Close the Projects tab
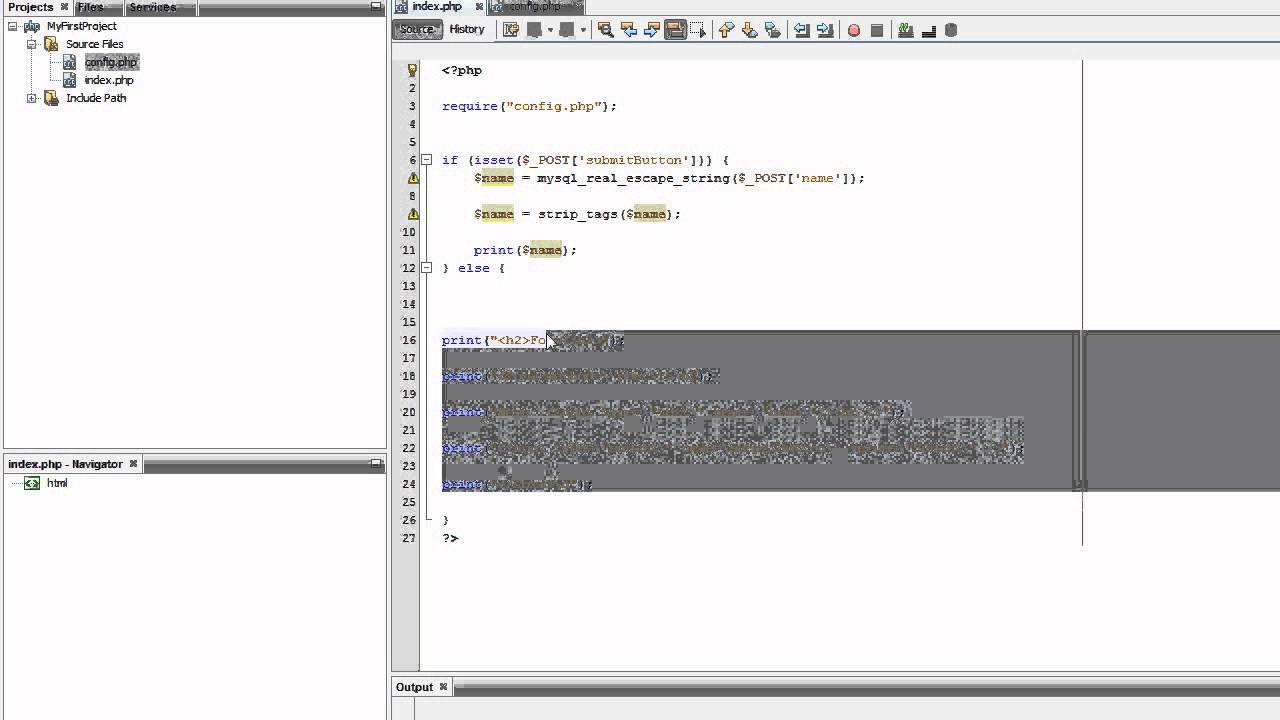The height and width of the screenshot is (720, 1280). (x=64, y=7)
